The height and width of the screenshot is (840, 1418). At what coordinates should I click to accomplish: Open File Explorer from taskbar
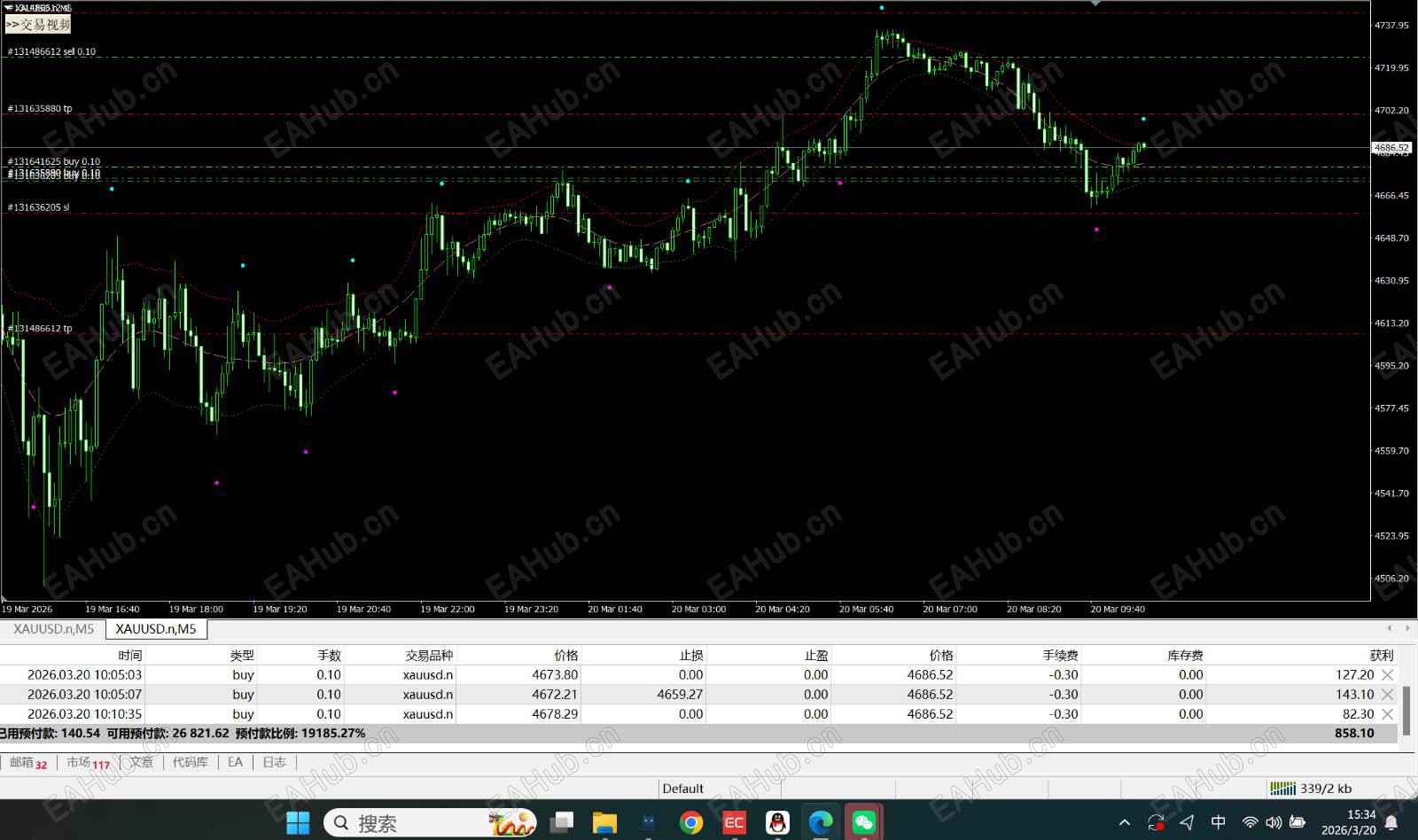tap(604, 823)
